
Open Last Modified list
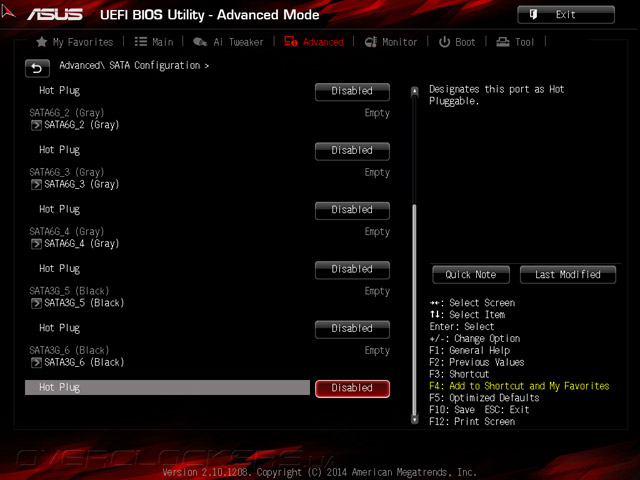tap(568, 275)
